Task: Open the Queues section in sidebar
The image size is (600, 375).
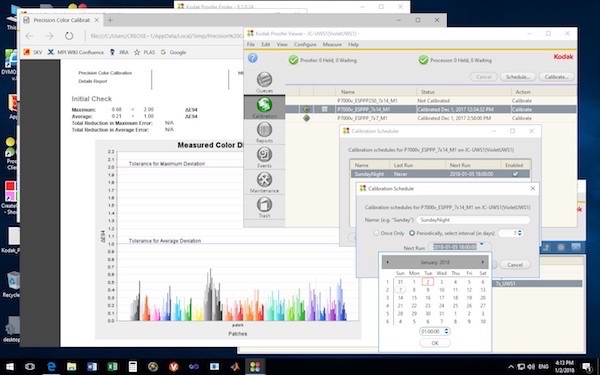Action: point(264,82)
